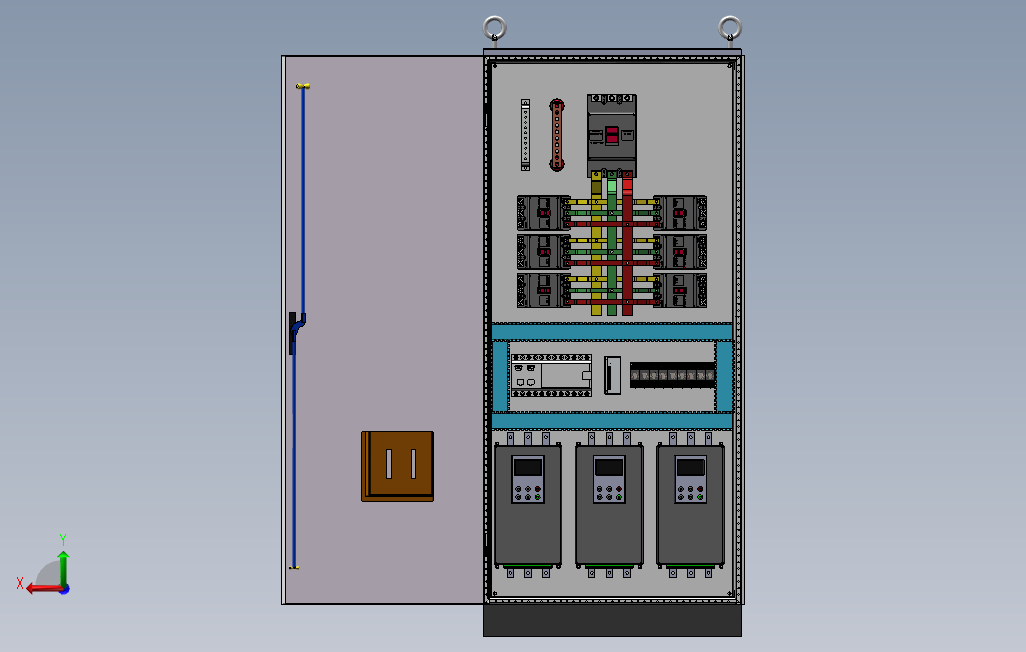
Task: Click the blue Z axis dot on the triad
Action: [x=65, y=590]
